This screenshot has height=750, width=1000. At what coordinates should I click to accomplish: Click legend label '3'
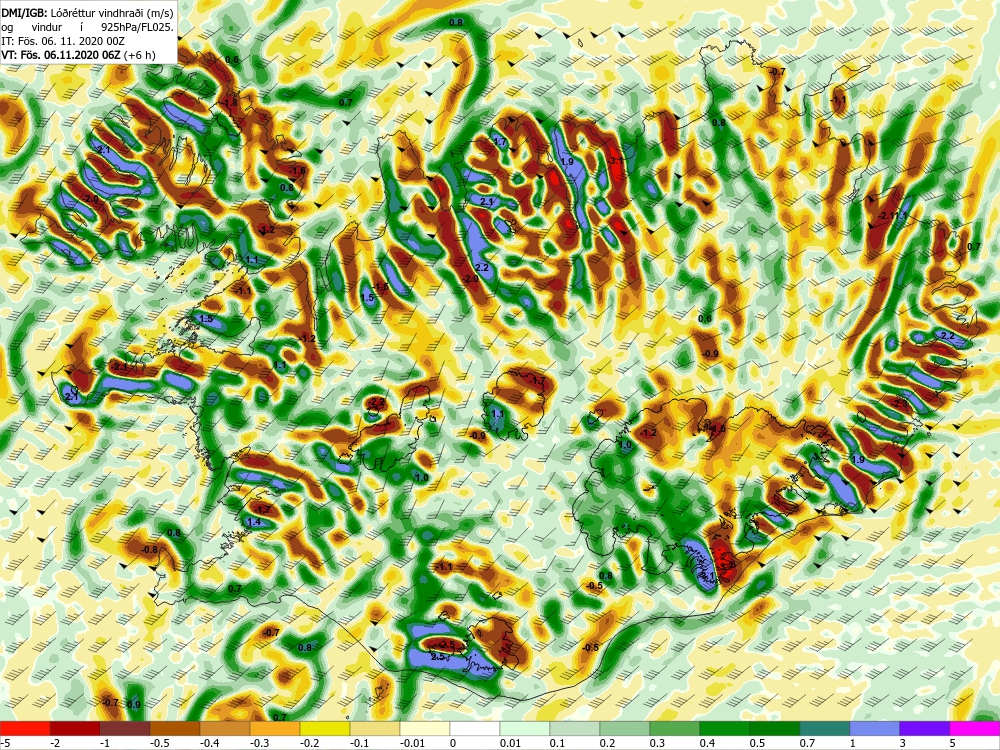click(x=902, y=743)
